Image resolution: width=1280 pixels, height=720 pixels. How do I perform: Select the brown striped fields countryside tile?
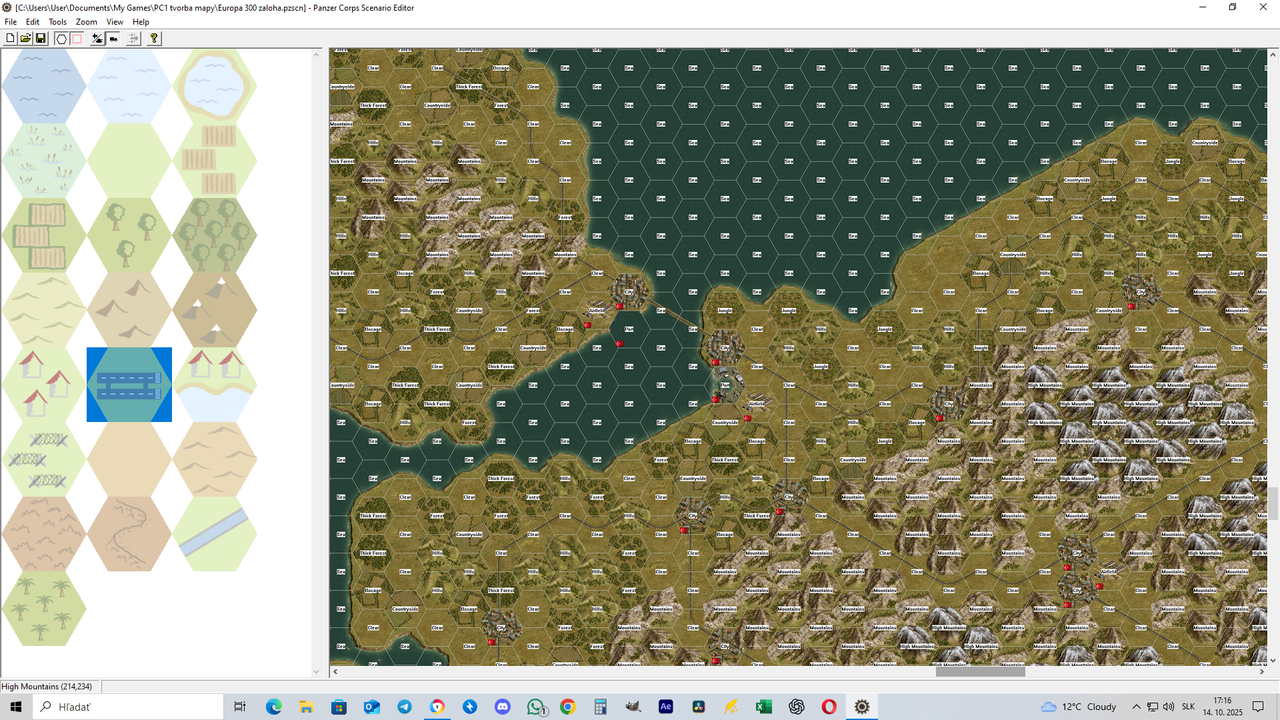215,160
